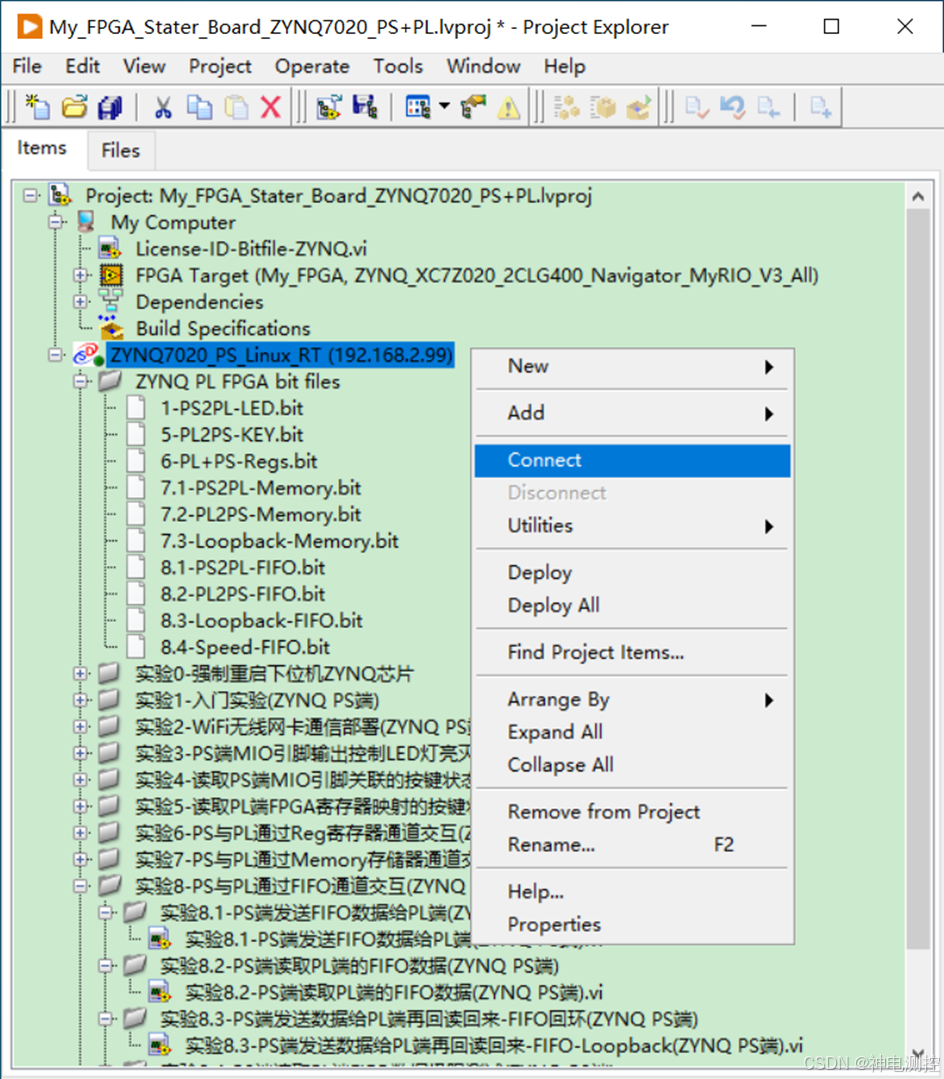Click the Build Specifications box icon
The height and width of the screenshot is (1079, 944).
pos(110,328)
